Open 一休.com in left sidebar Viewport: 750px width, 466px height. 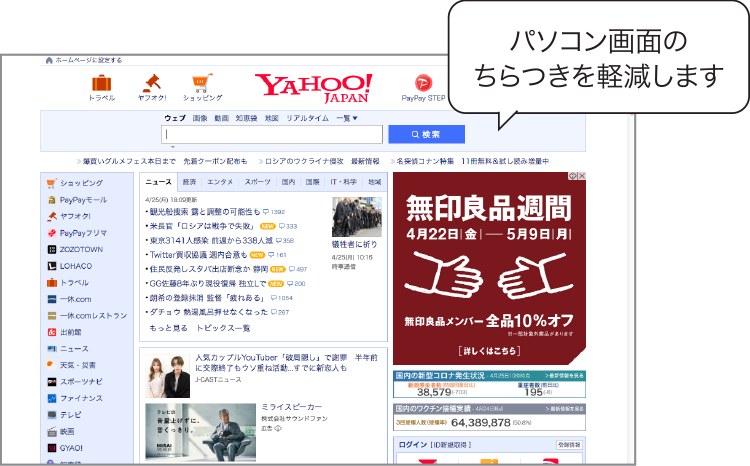[x=75, y=299]
